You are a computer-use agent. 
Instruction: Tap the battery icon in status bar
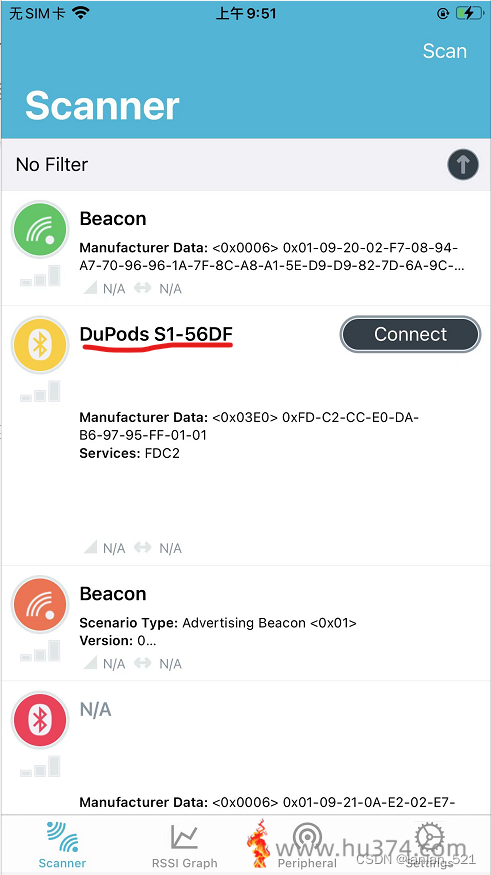468,13
